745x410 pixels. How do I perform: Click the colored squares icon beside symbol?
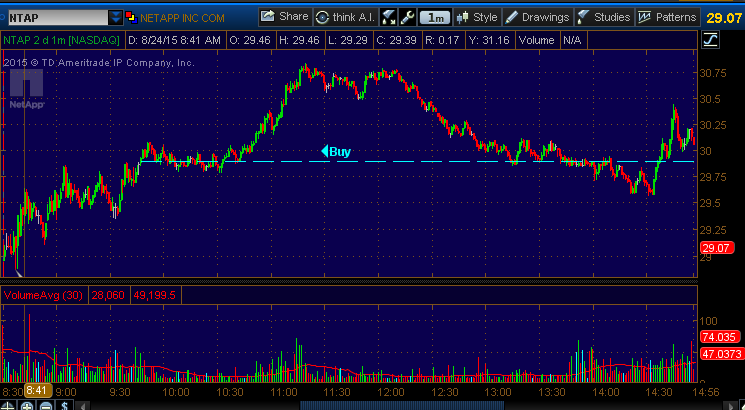pyautogui.click(x=131, y=17)
